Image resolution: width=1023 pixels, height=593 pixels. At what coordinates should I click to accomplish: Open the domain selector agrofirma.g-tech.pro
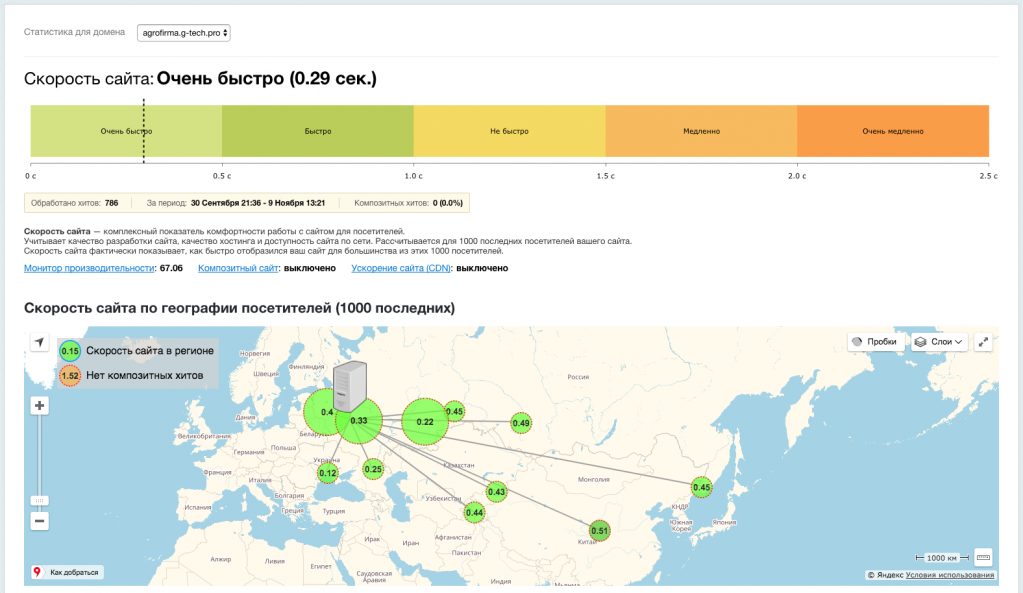(x=184, y=33)
